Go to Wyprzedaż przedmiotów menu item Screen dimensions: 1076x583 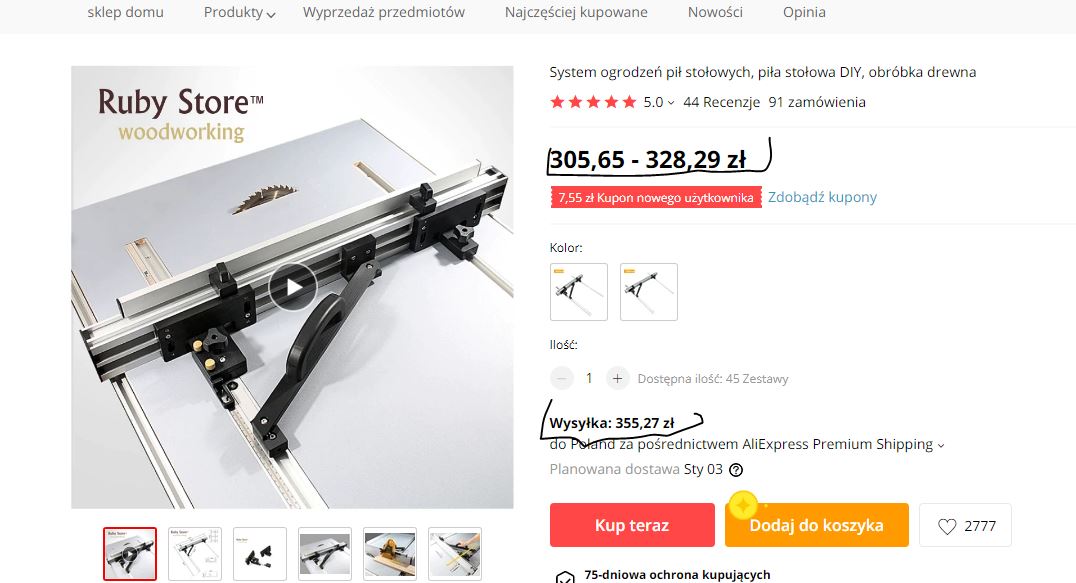pos(384,12)
